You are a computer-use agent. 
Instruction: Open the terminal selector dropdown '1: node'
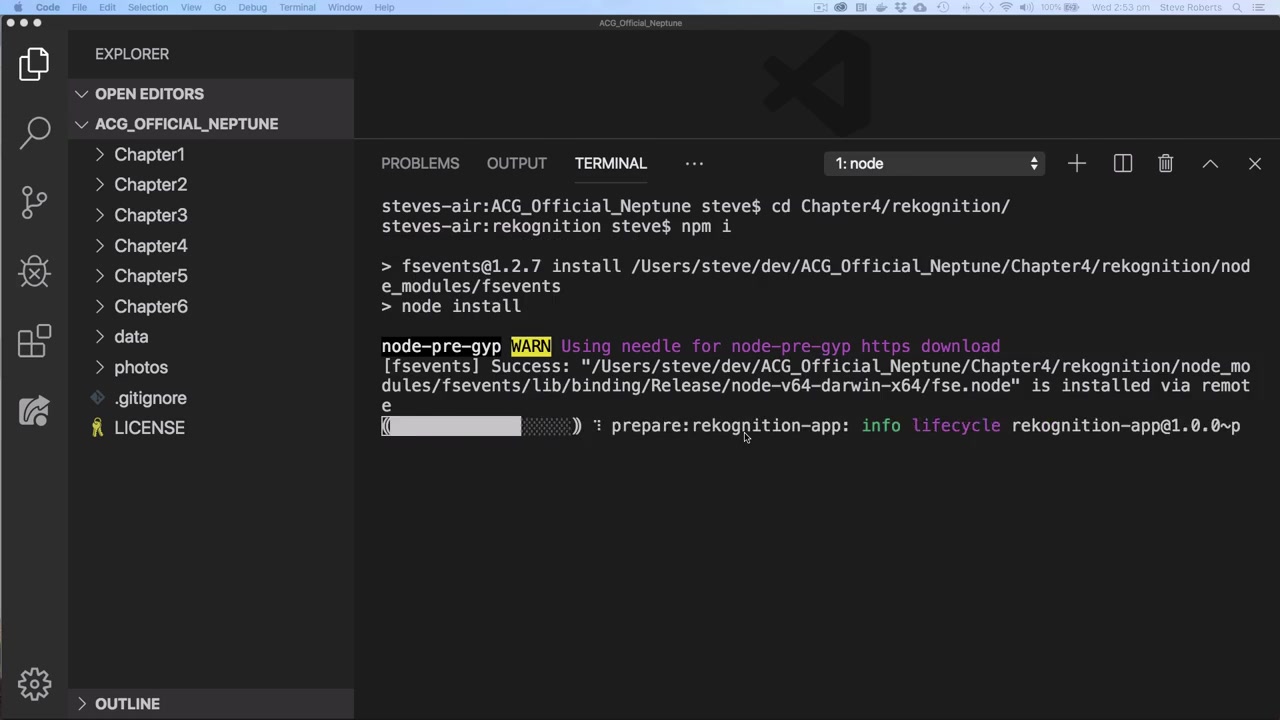(x=934, y=163)
